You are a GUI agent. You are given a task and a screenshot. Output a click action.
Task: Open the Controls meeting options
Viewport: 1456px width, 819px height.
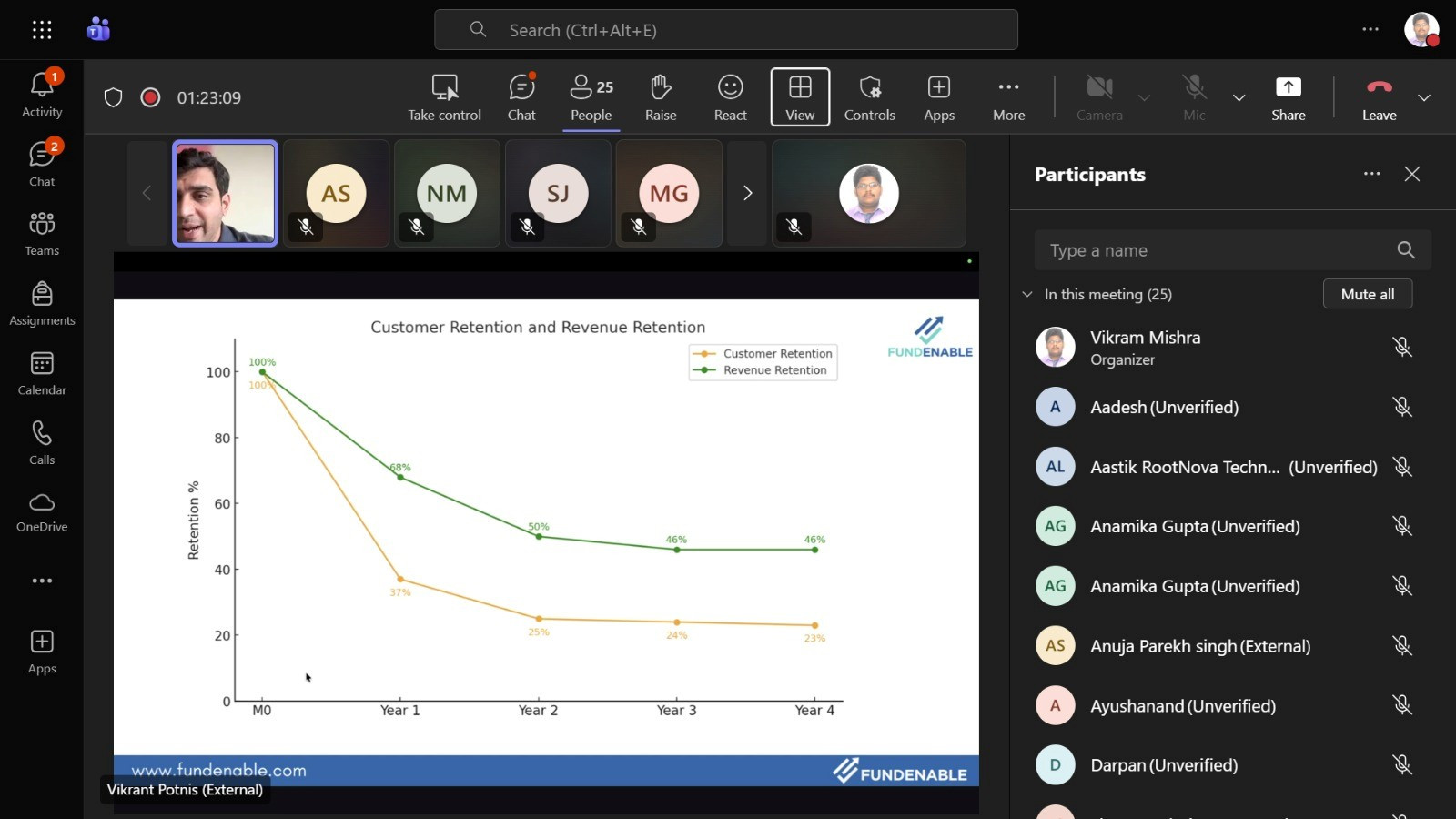click(869, 97)
